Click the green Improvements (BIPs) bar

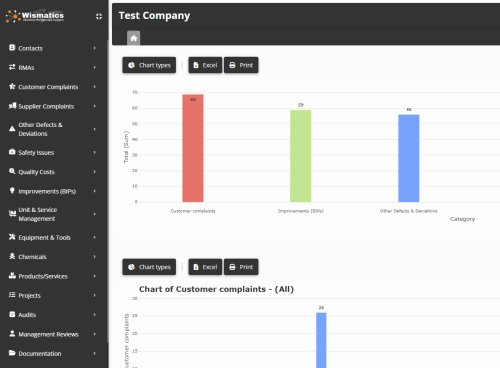tap(301, 156)
